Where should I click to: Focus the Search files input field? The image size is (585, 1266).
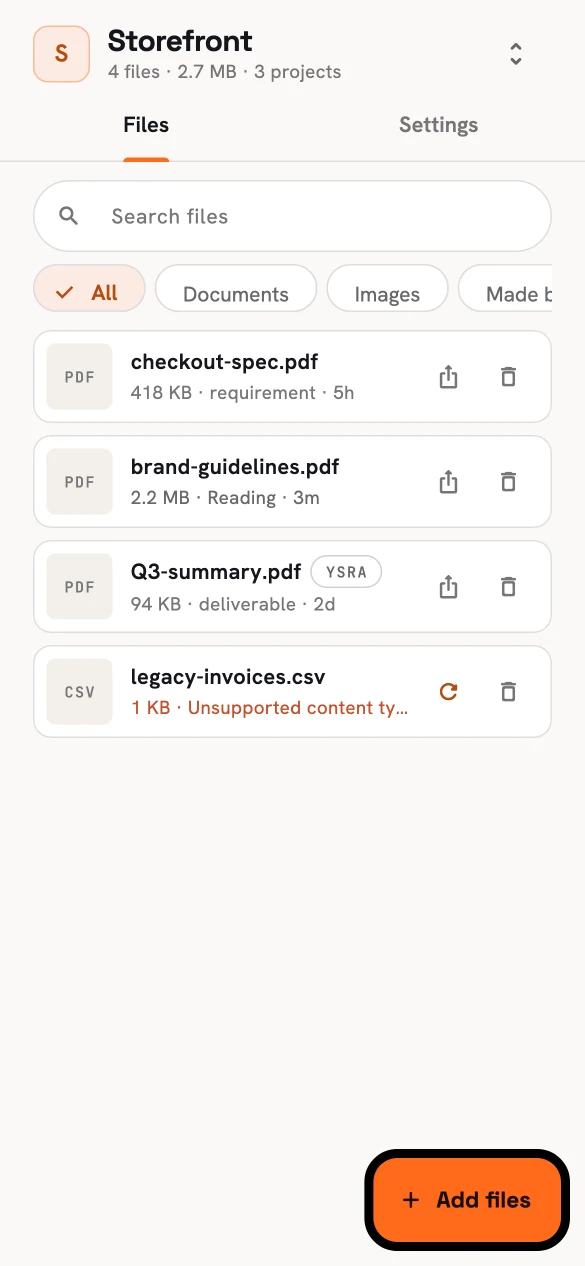coord(292,216)
